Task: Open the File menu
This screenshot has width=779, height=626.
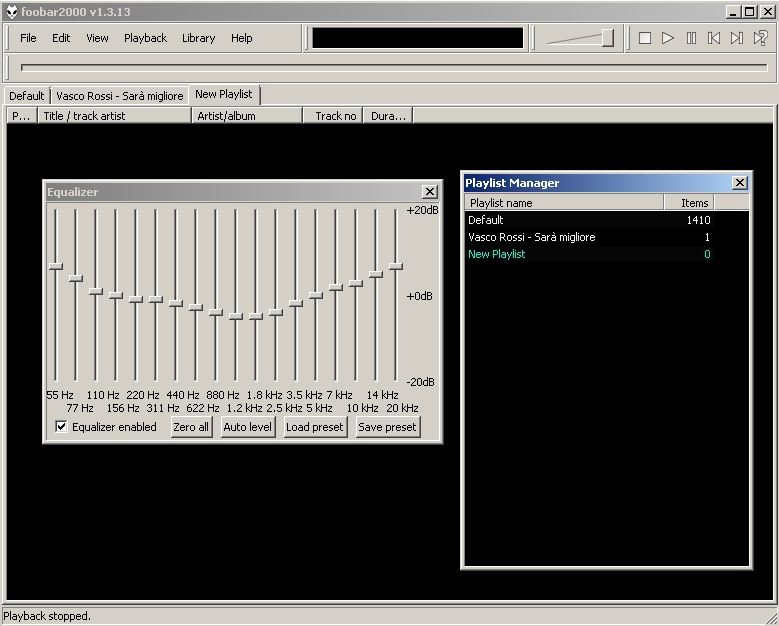Action: 28,38
